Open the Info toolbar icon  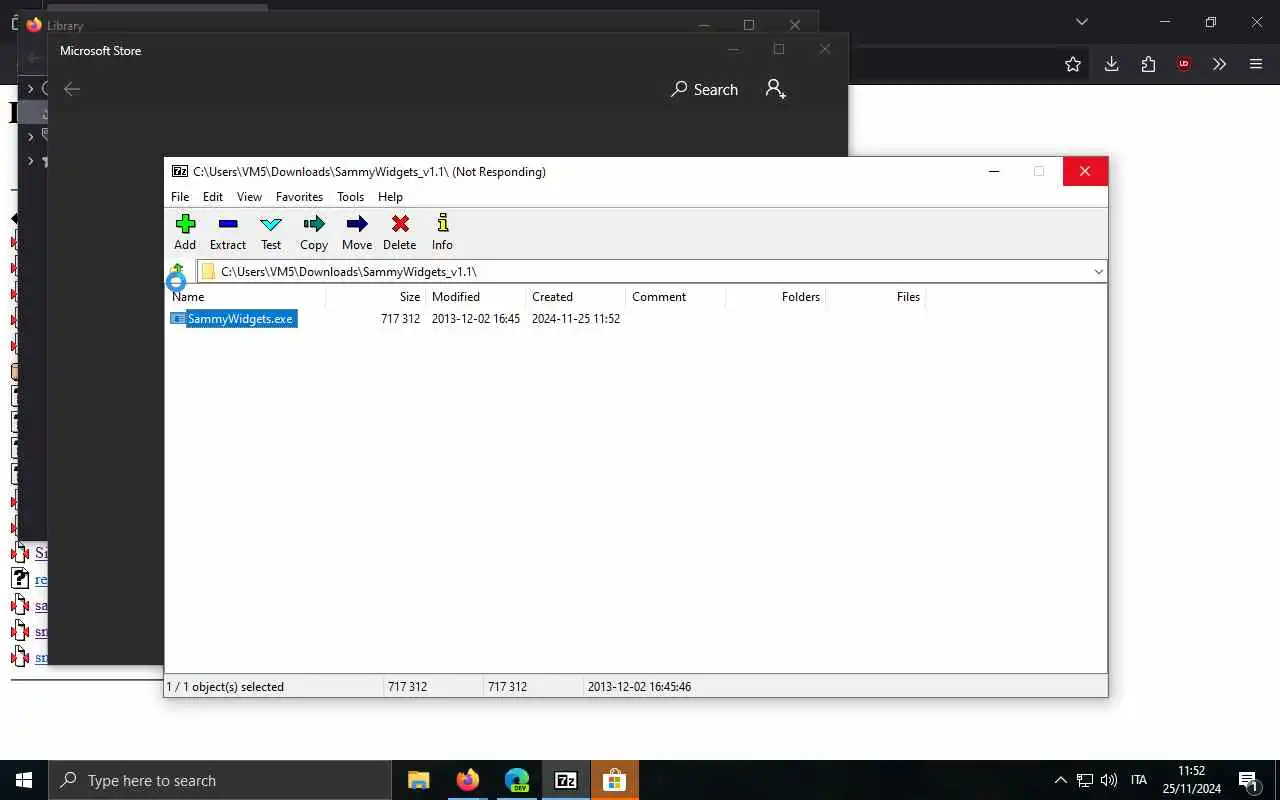click(442, 223)
